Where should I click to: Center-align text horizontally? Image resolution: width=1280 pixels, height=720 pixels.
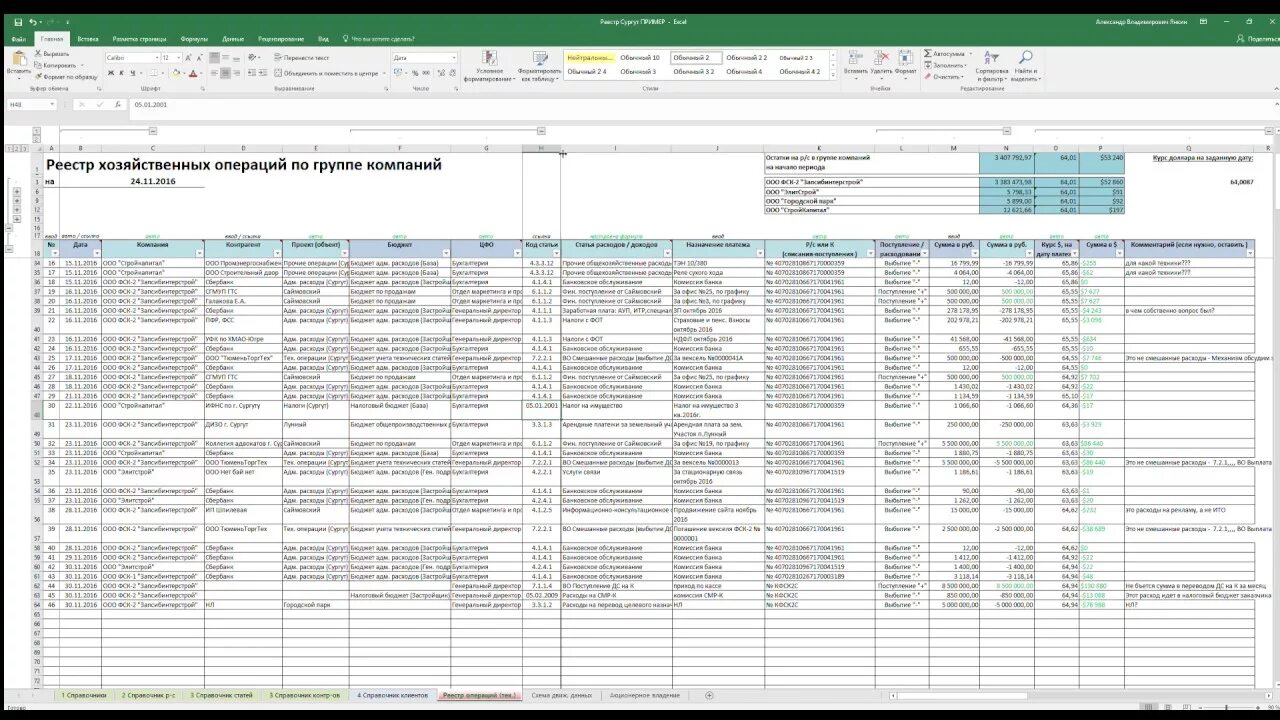[227, 73]
